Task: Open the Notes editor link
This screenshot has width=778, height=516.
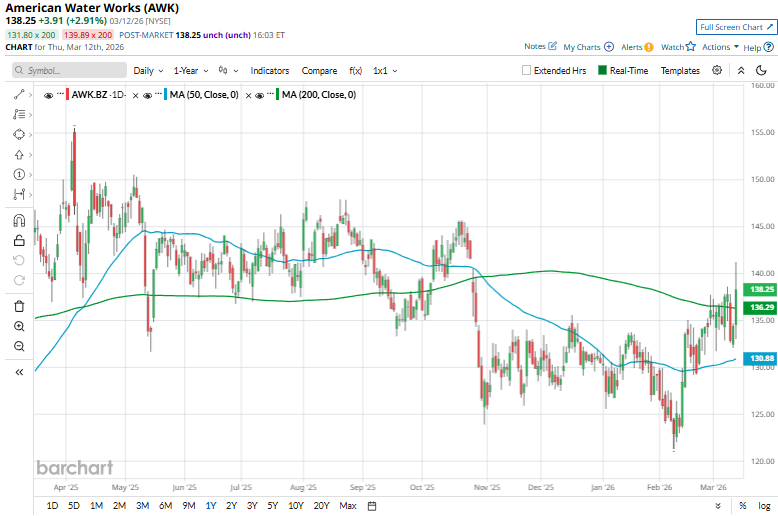Action: click(x=540, y=46)
